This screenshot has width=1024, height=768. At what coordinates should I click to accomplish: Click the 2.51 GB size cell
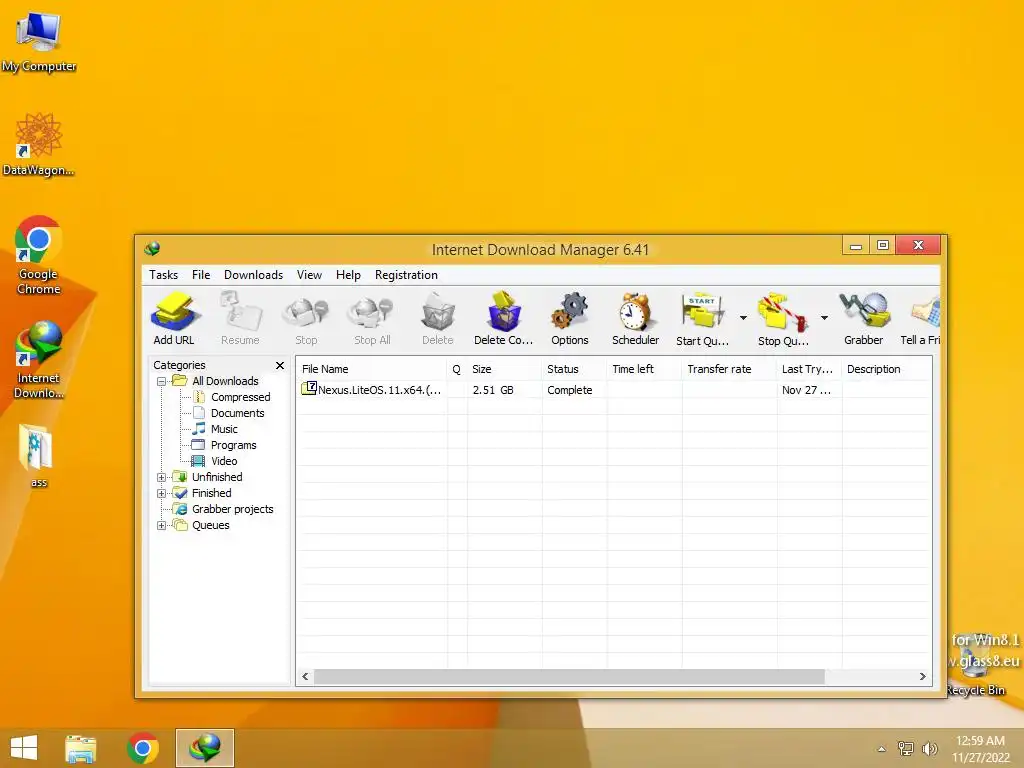[x=493, y=390]
